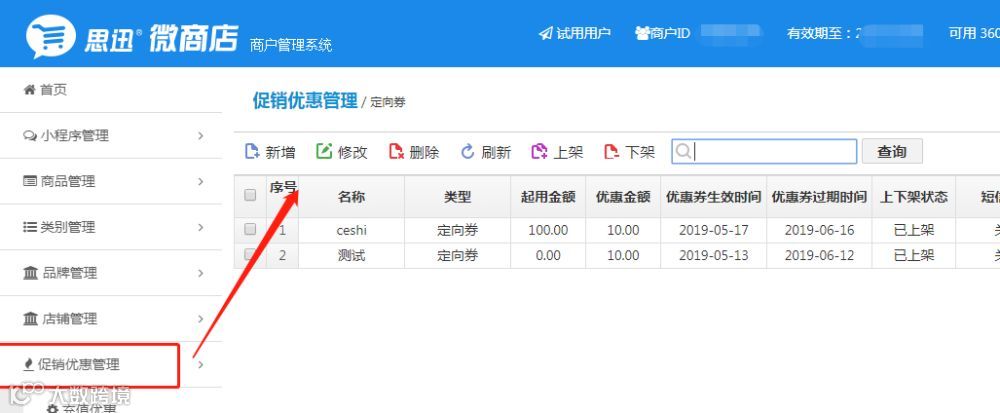Image resolution: width=1000 pixels, height=413 pixels.
Task: Check the box for the 测试 row
Action: tap(250, 255)
